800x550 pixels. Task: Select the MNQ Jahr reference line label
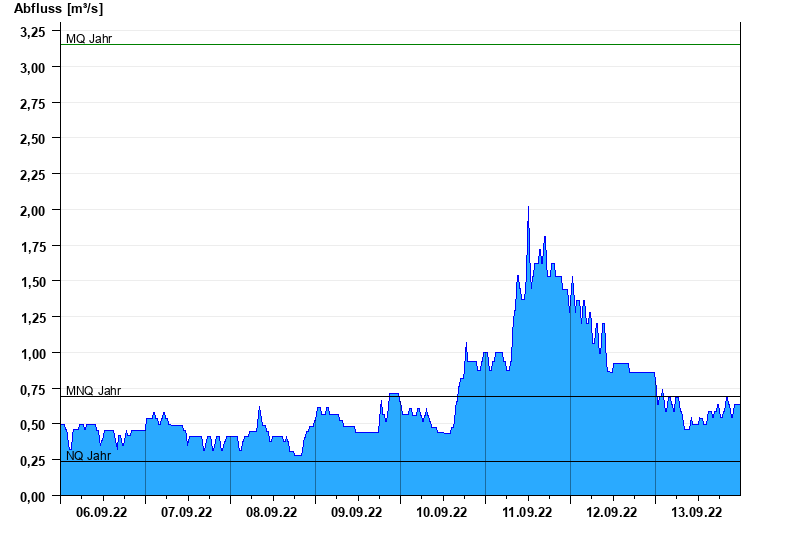(x=93, y=391)
